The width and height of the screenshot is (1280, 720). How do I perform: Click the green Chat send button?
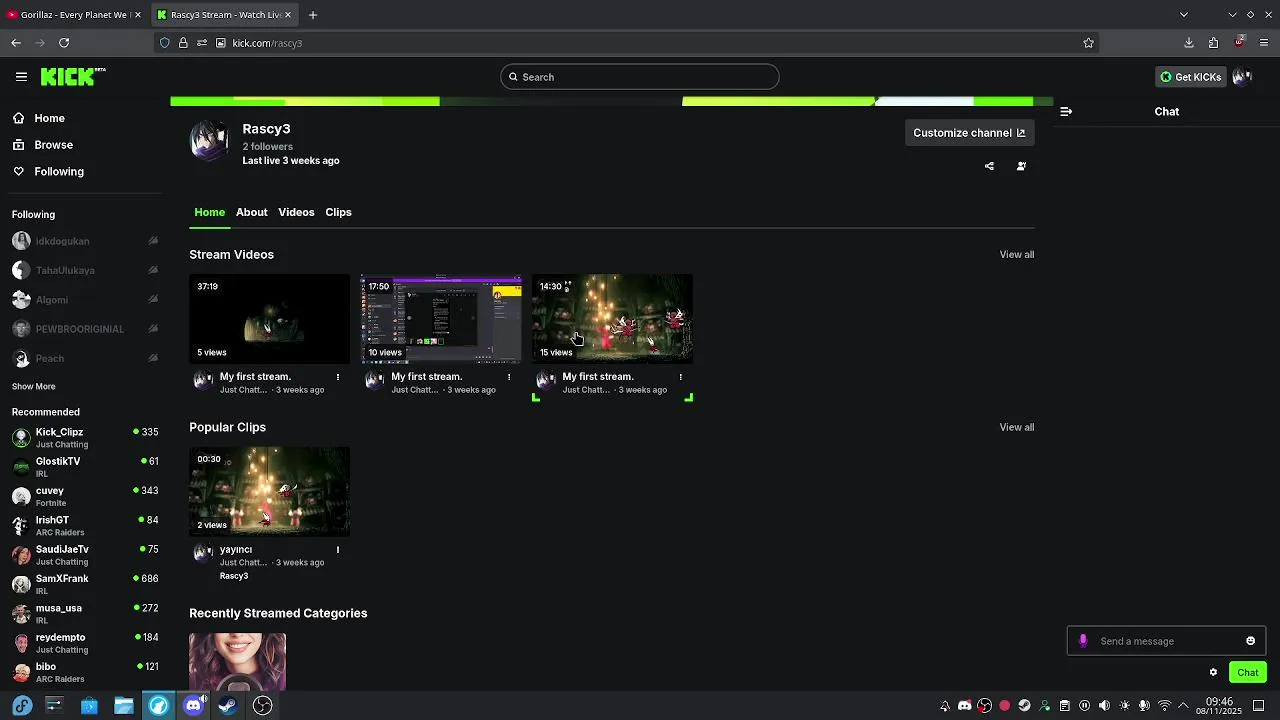pyautogui.click(x=1248, y=672)
